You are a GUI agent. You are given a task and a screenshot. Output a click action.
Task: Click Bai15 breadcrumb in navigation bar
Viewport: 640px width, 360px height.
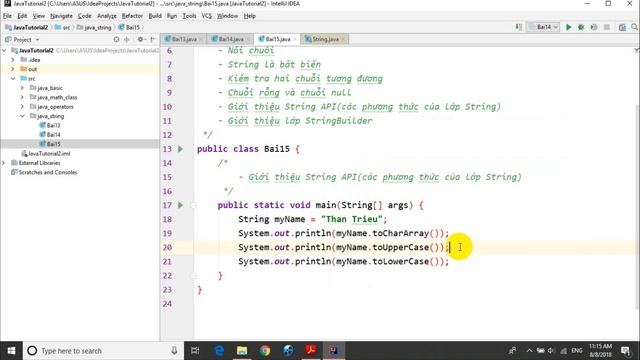pos(129,27)
